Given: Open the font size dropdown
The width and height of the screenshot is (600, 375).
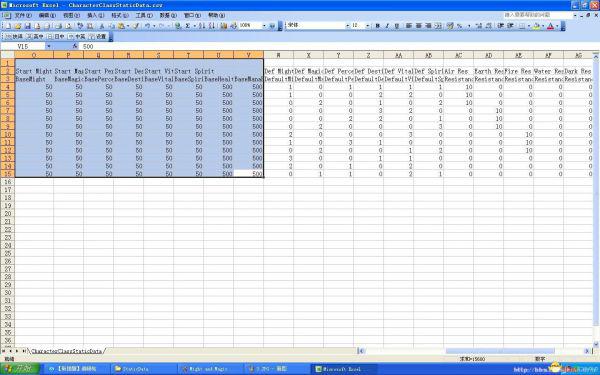Looking at the screenshot, I should coord(367,26).
